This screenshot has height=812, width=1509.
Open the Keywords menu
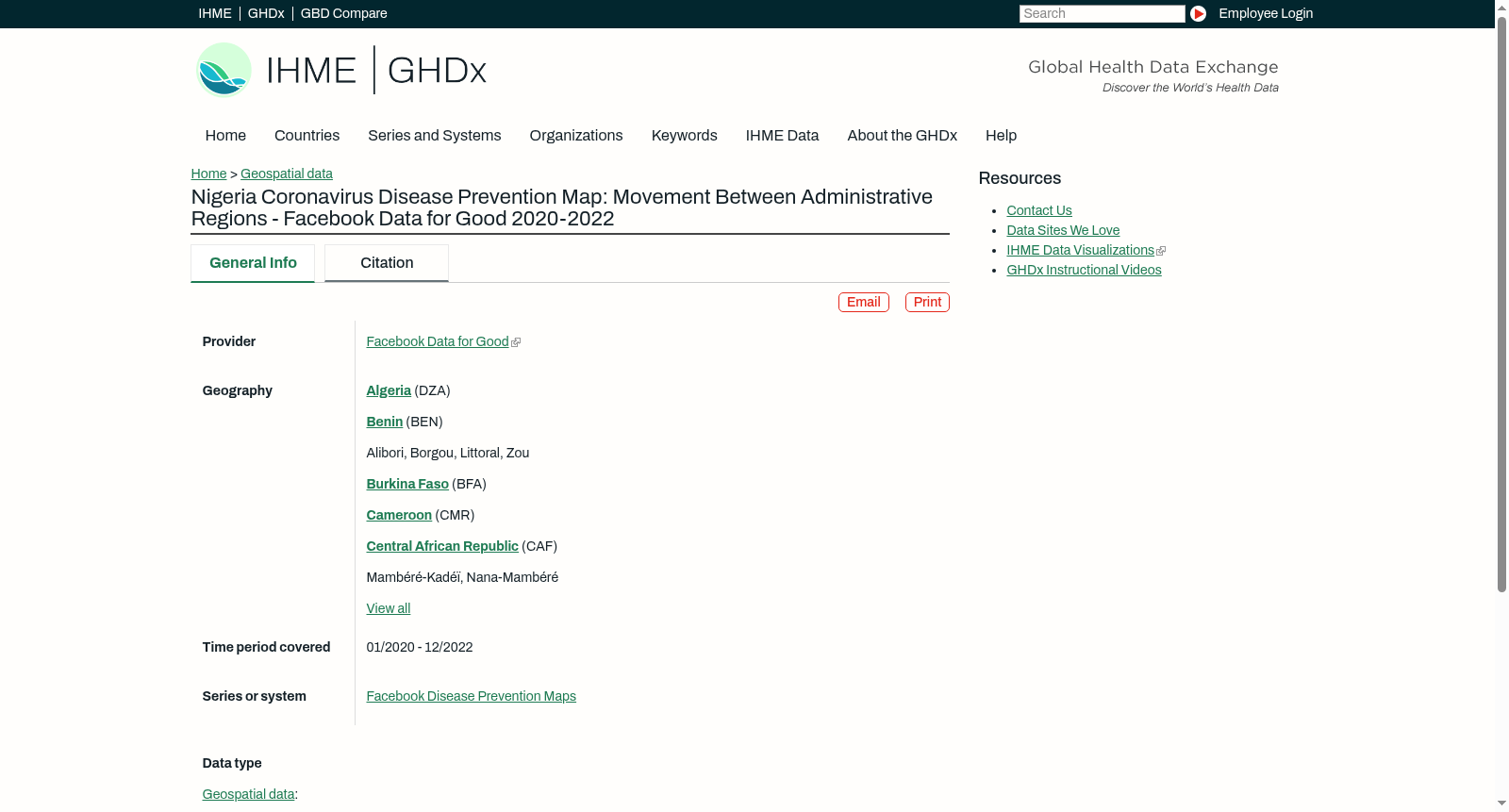(684, 136)
